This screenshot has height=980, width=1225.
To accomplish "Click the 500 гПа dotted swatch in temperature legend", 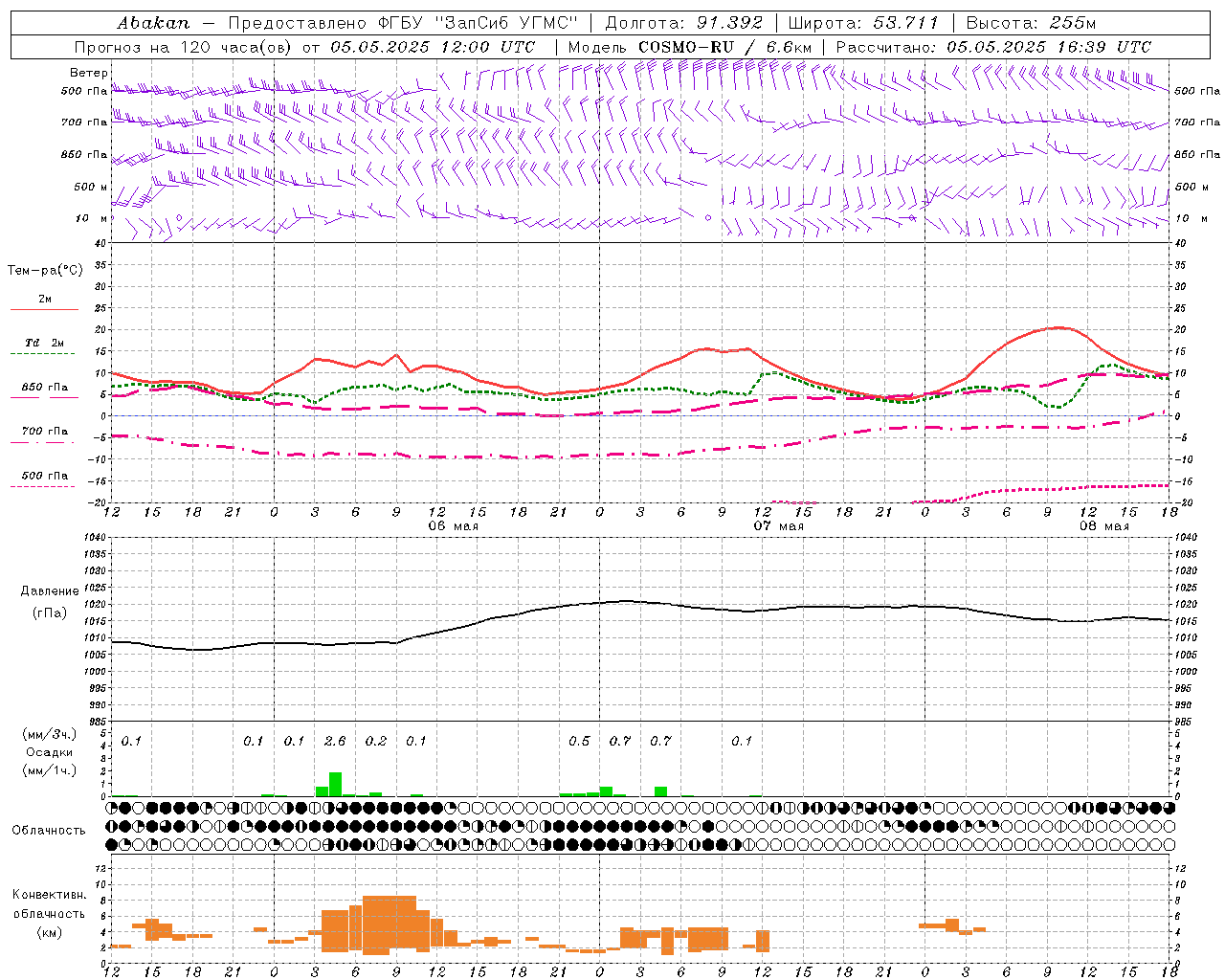I will click(x=43, y=487).
